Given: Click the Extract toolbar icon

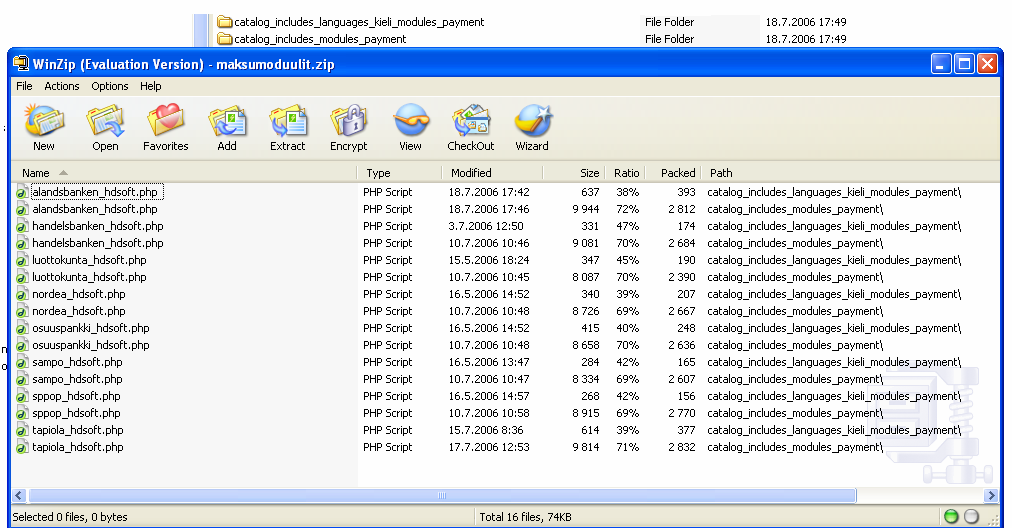Looking at the screenshot, I should pyautogui.click(x=288, y=121).
